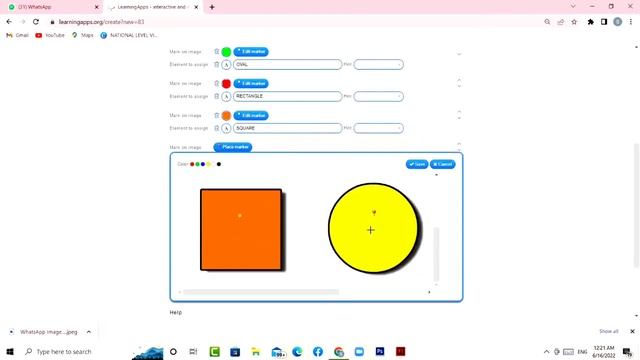Click the SQUARE text field
Image resolution: width=640 pixels, height=360 pixels.
[x=287, y=128]
